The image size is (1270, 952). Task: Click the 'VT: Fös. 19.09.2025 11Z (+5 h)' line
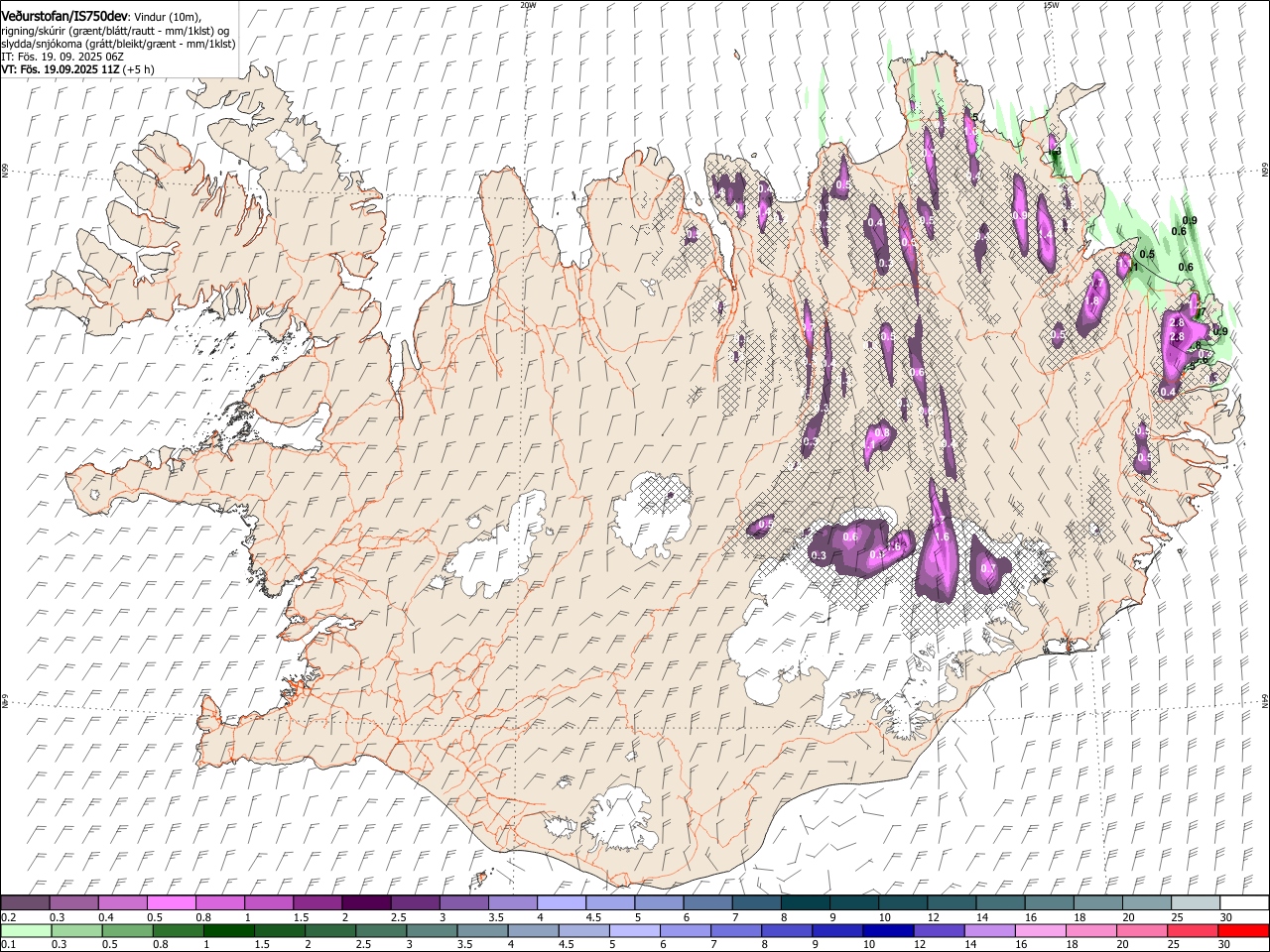click(77, 70)
